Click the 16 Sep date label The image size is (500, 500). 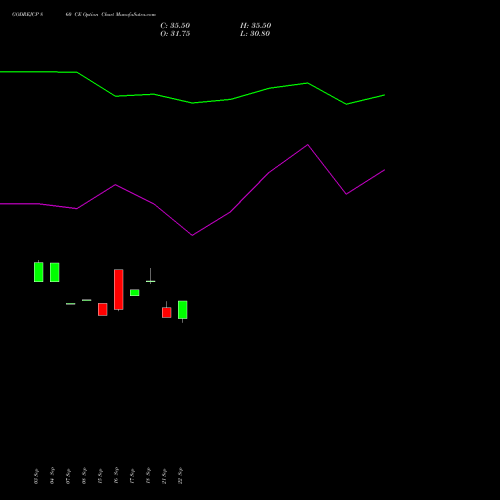[x=116, y=476]
